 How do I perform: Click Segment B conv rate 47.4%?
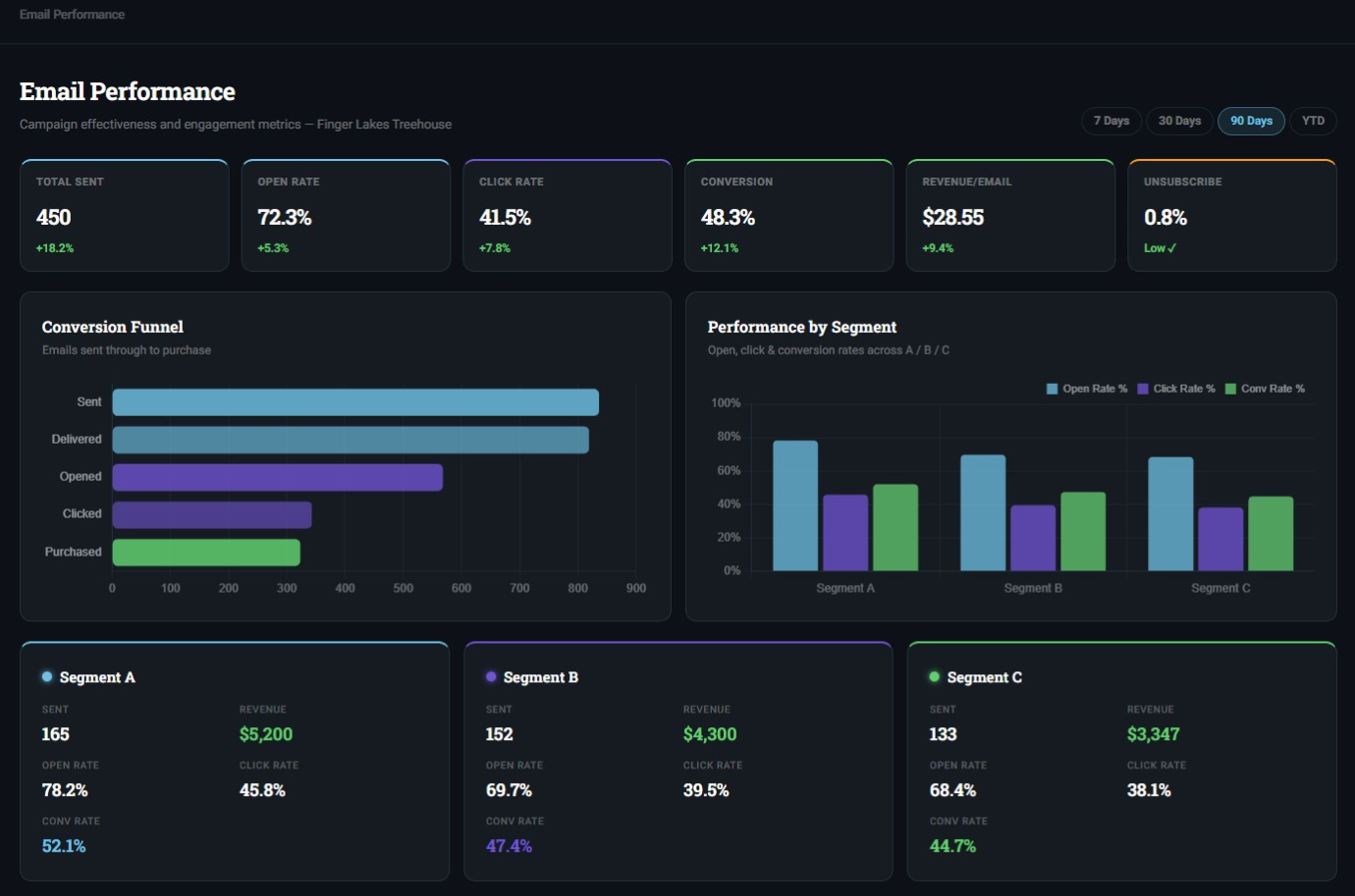click(x=509, y=846)
